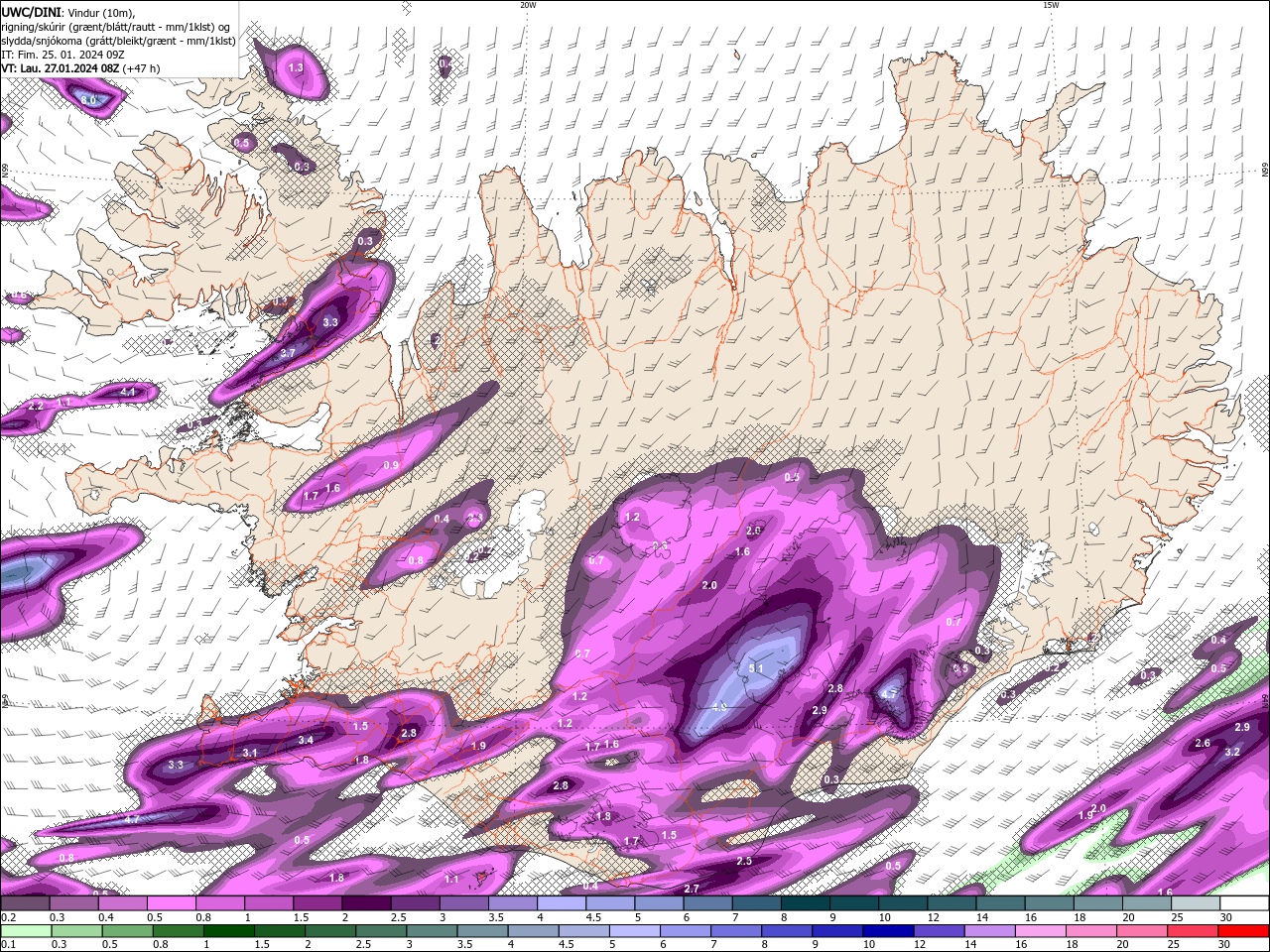Click the '0.2' label on the upper scale
1270x952 pixels.
8,917
